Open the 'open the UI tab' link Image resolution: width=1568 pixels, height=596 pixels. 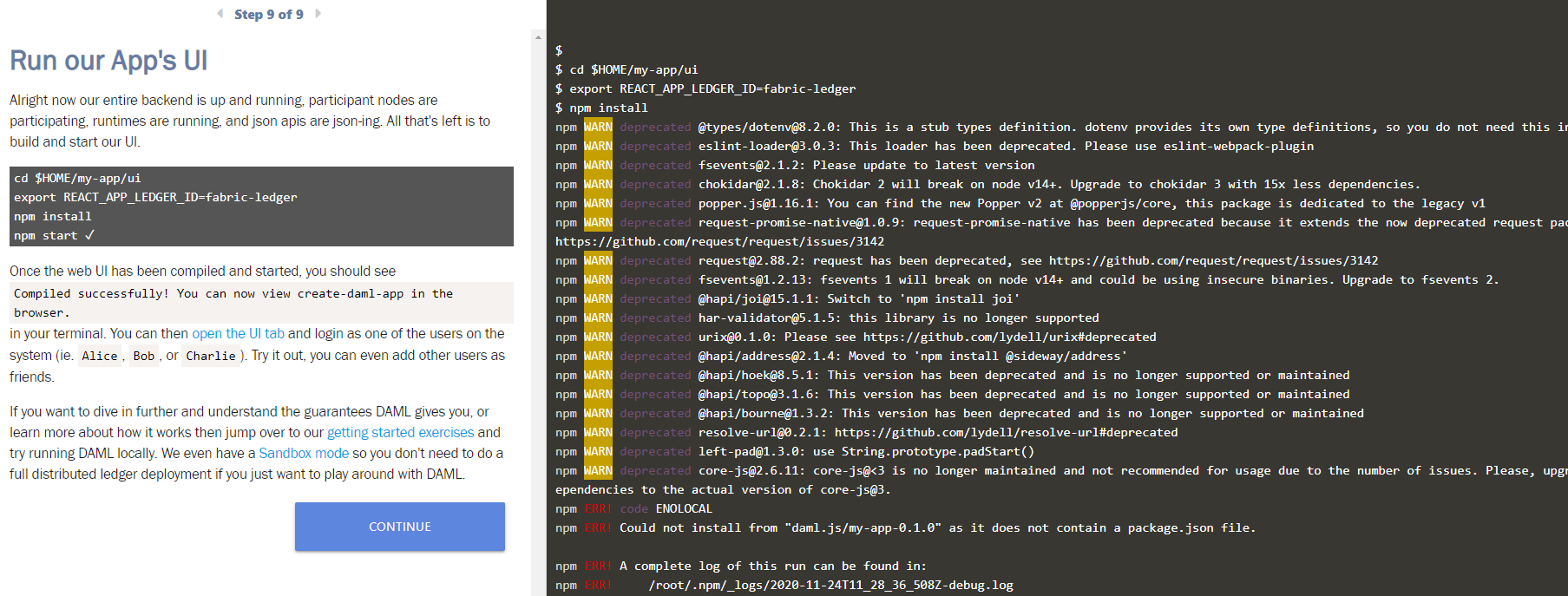coord(238,334)
